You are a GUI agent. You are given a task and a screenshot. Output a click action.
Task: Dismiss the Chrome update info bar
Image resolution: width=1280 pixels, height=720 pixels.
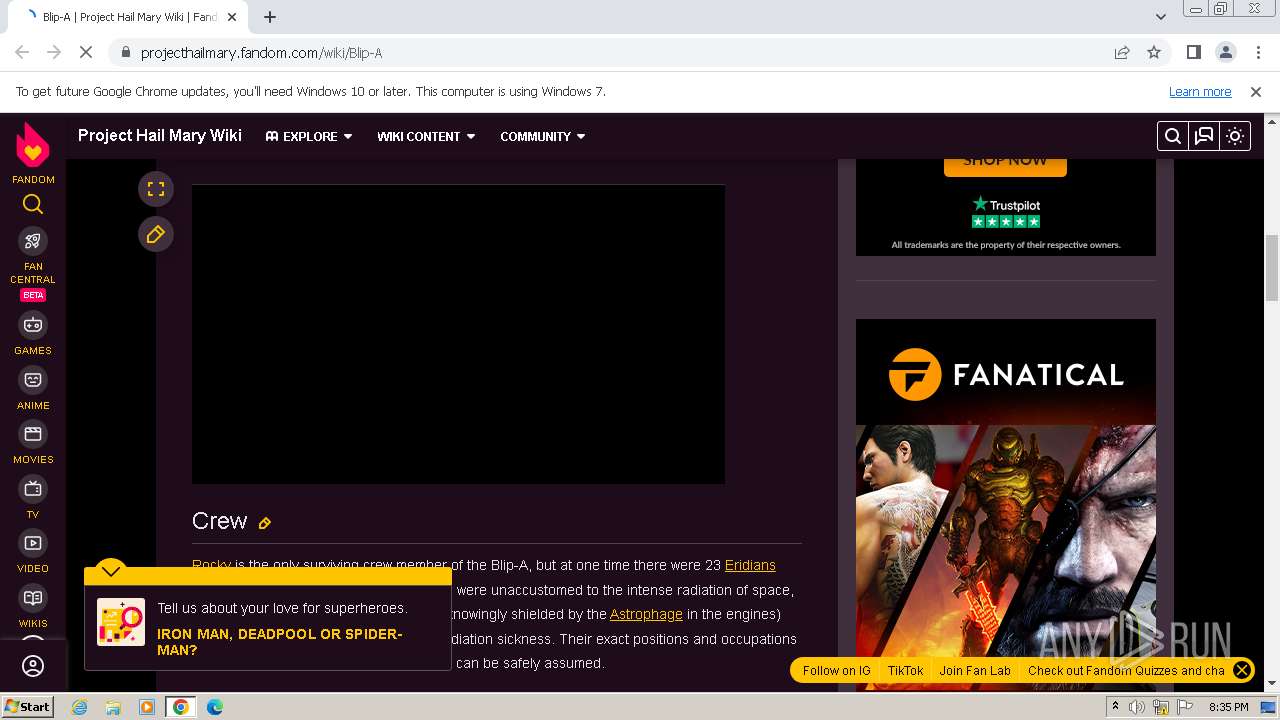click(1256, 92)
